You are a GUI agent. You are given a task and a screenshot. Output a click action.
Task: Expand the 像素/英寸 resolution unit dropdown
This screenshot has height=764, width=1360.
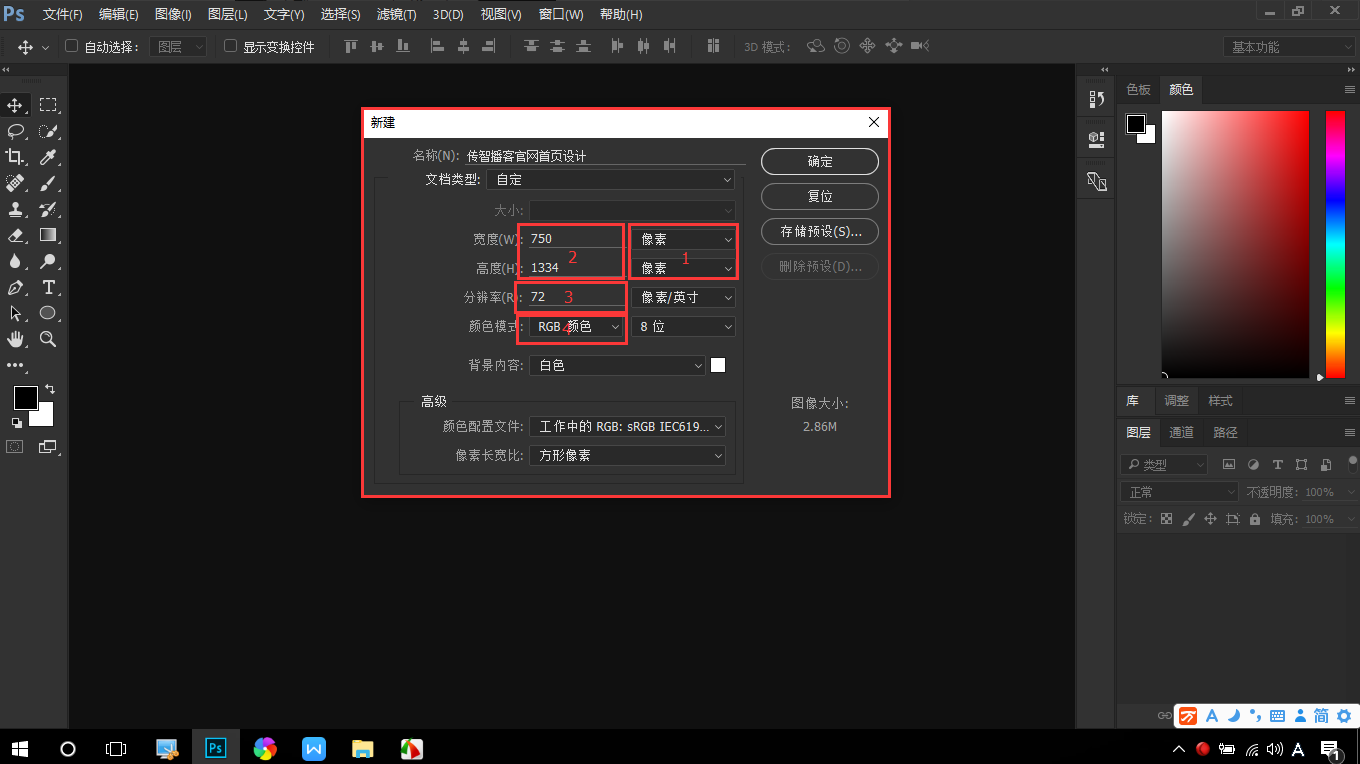coord(683,297)
